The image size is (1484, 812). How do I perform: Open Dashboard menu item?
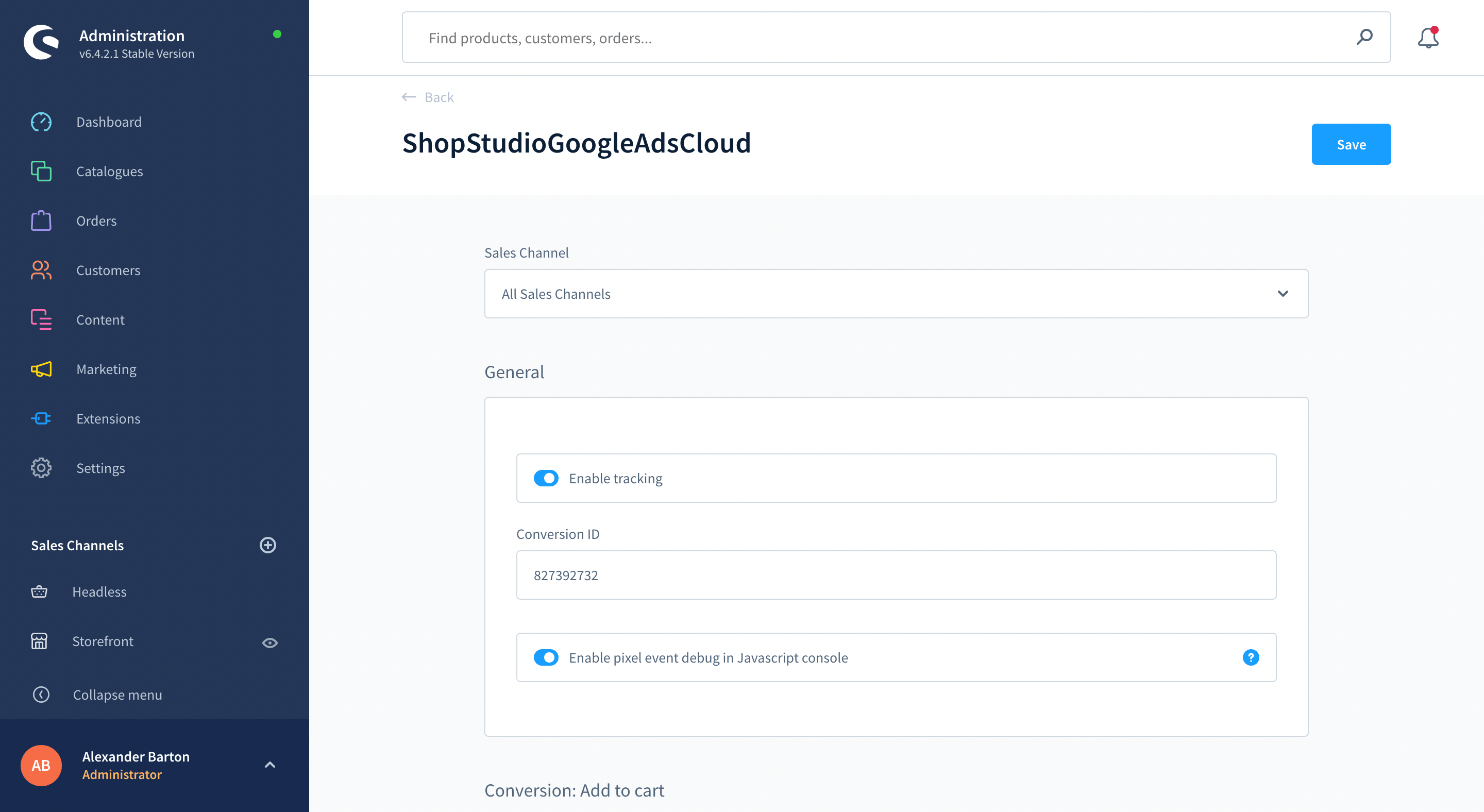coord(109,122)
